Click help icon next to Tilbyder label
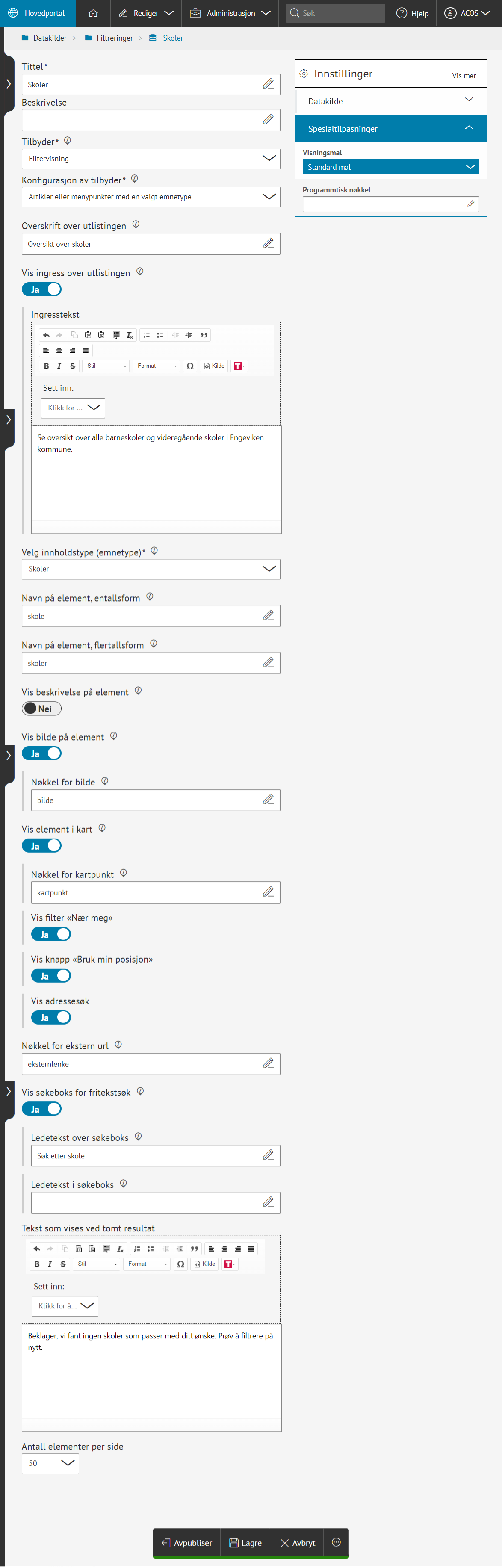The image size is (502, 1568). [68, 141]
